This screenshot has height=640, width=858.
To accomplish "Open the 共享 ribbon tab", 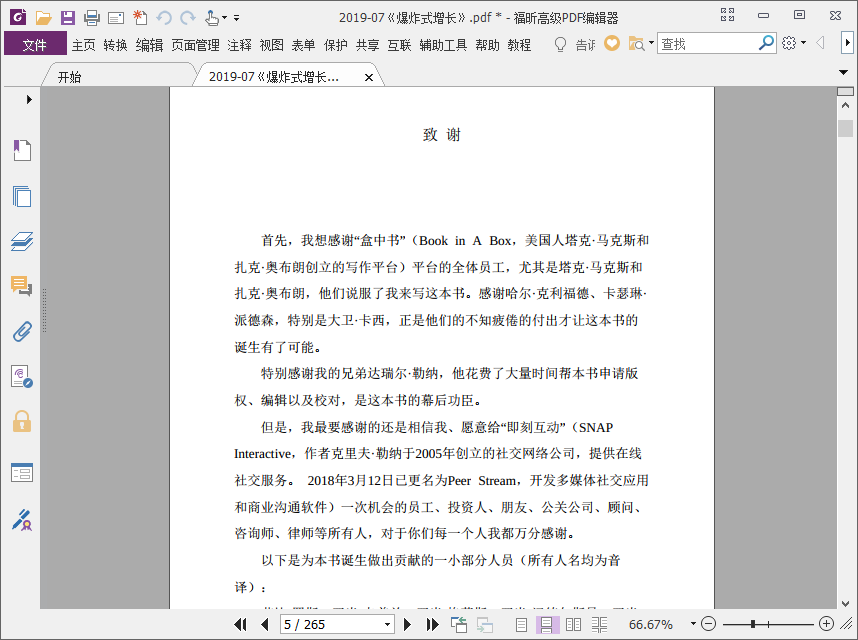I will tap(367, 45).
